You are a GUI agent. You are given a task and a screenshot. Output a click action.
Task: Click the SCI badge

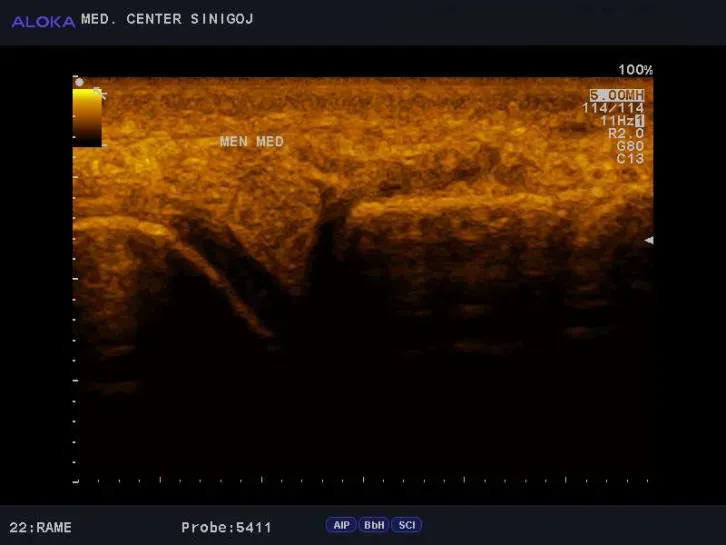coord(407,525)
